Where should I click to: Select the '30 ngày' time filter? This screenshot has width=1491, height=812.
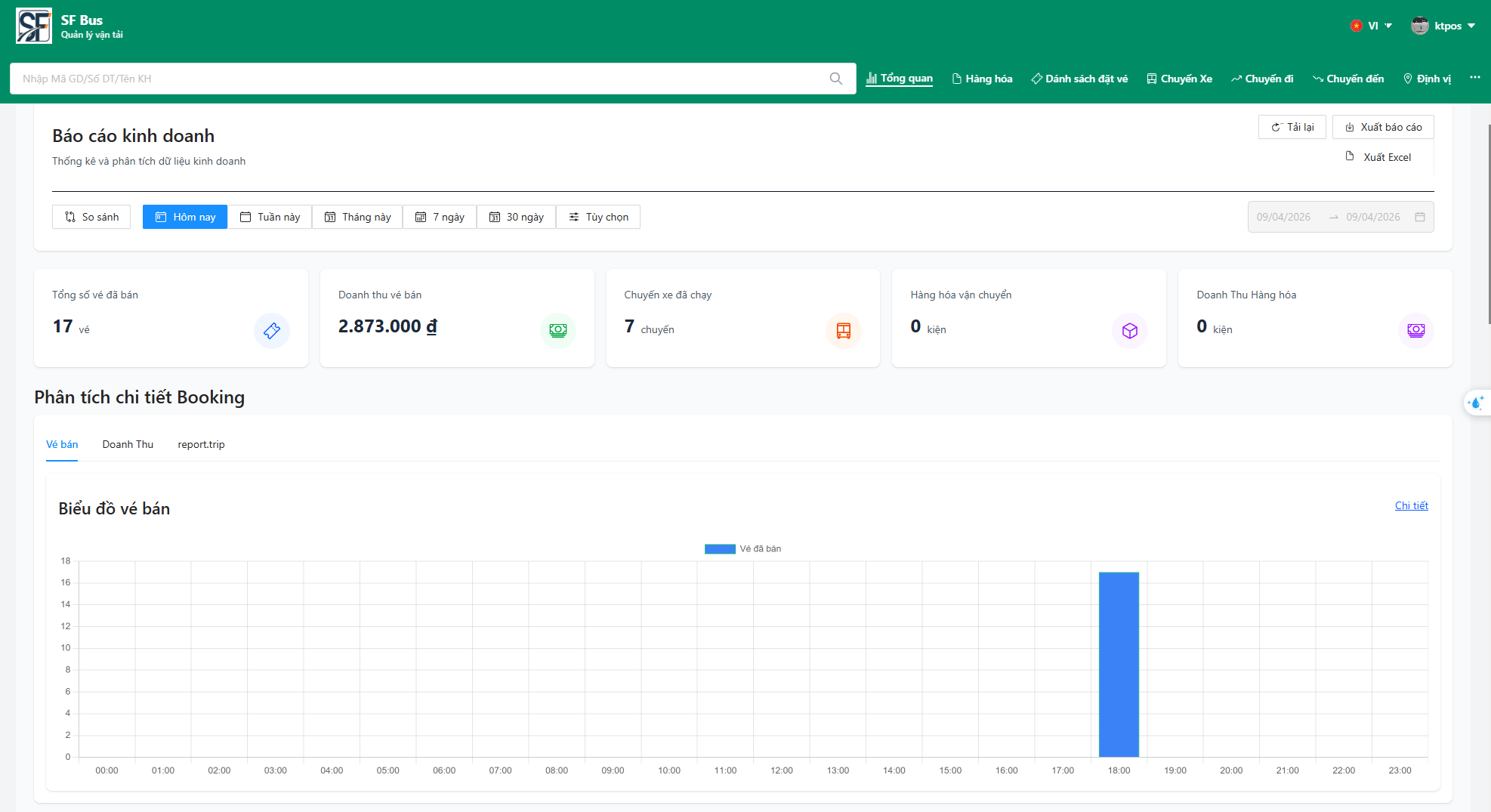517,218
